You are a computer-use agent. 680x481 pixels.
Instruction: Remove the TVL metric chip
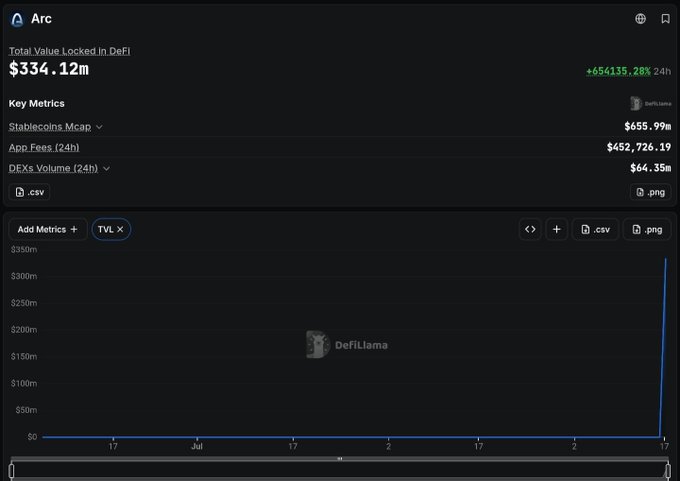(120, 229)
